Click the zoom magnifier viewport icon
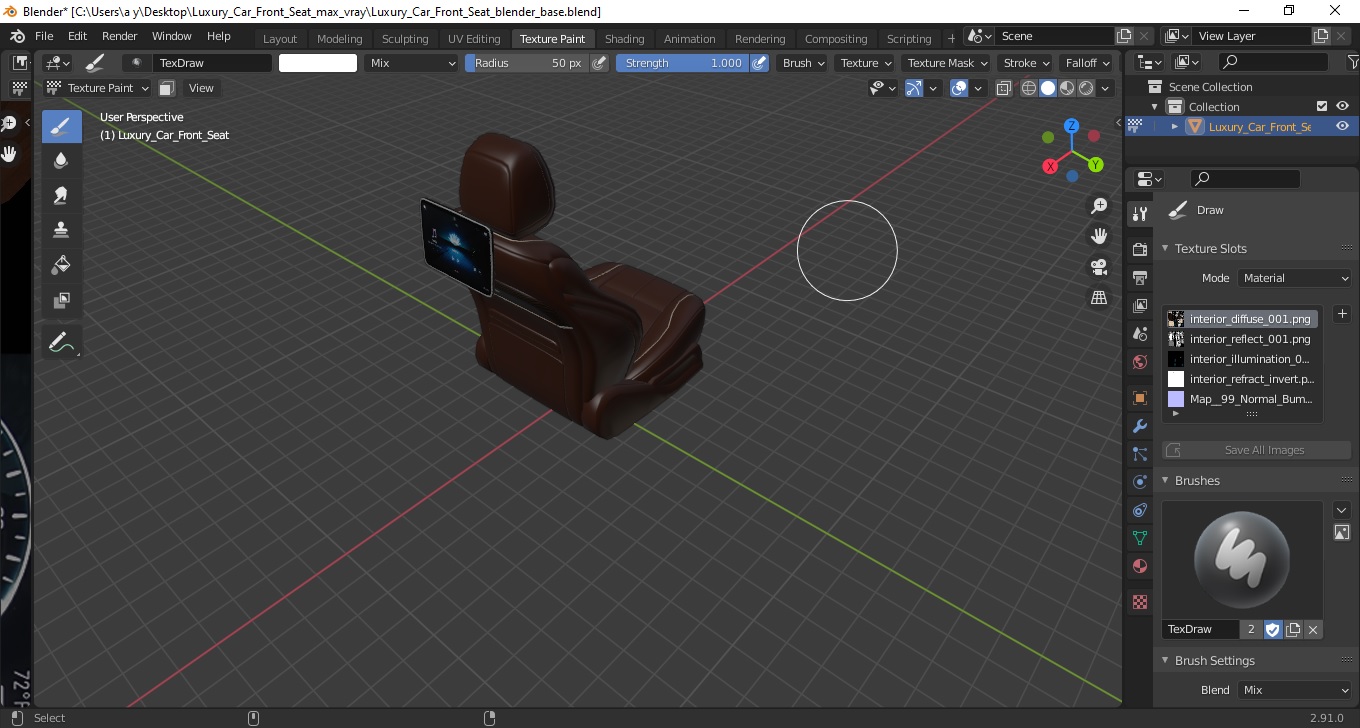This screenshot has width=1360, height=728. coord(1099,206)
